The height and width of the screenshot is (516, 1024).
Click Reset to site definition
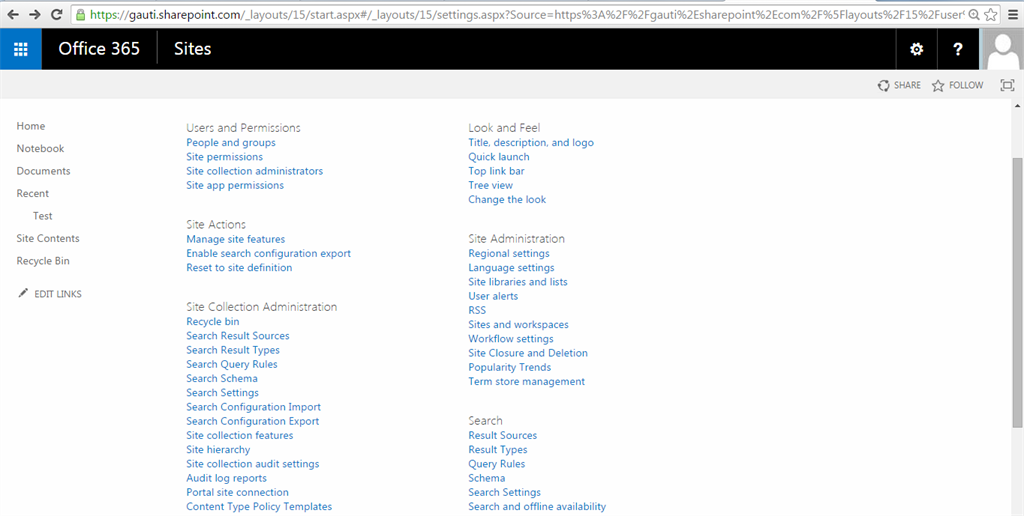(239, 268)
